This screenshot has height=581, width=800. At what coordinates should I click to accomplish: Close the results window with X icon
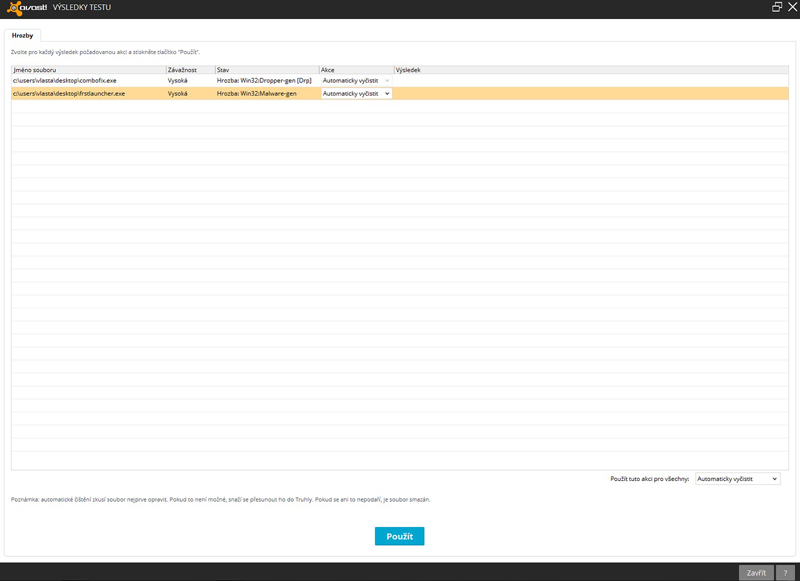pos(792,7)
